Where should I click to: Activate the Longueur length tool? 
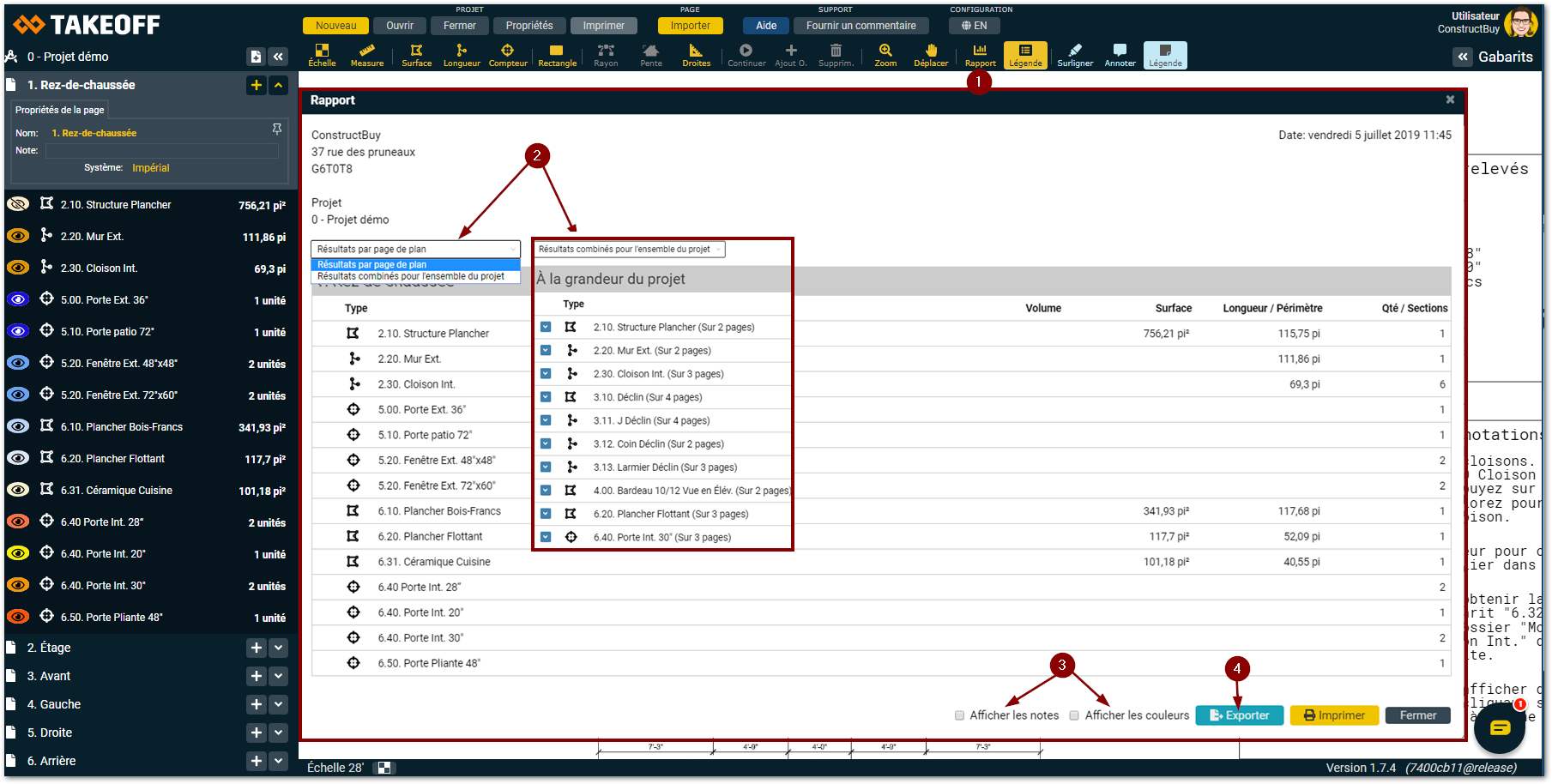(x=462, y=55)
